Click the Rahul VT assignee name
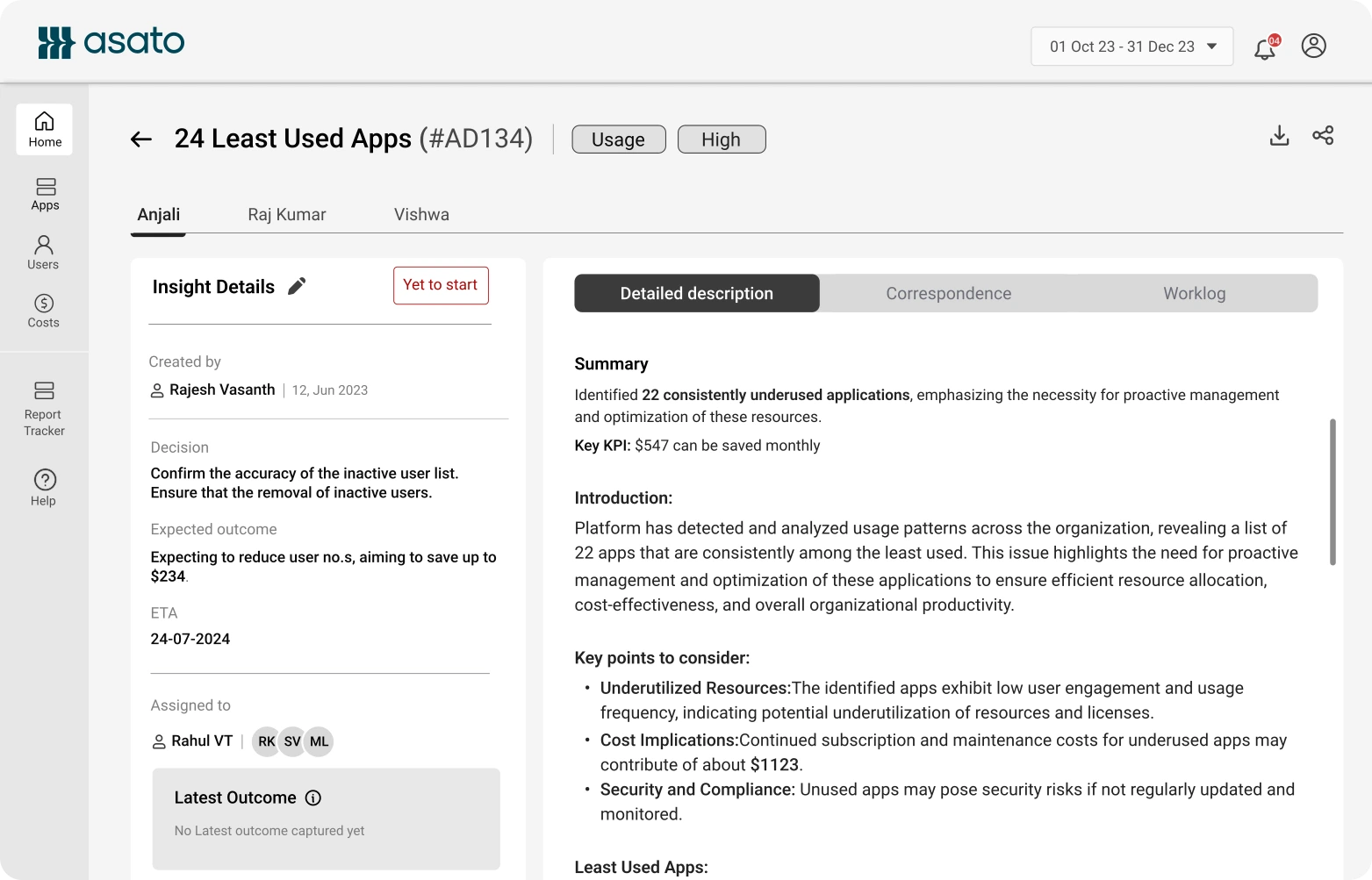1372x880 pixels. 202,741
